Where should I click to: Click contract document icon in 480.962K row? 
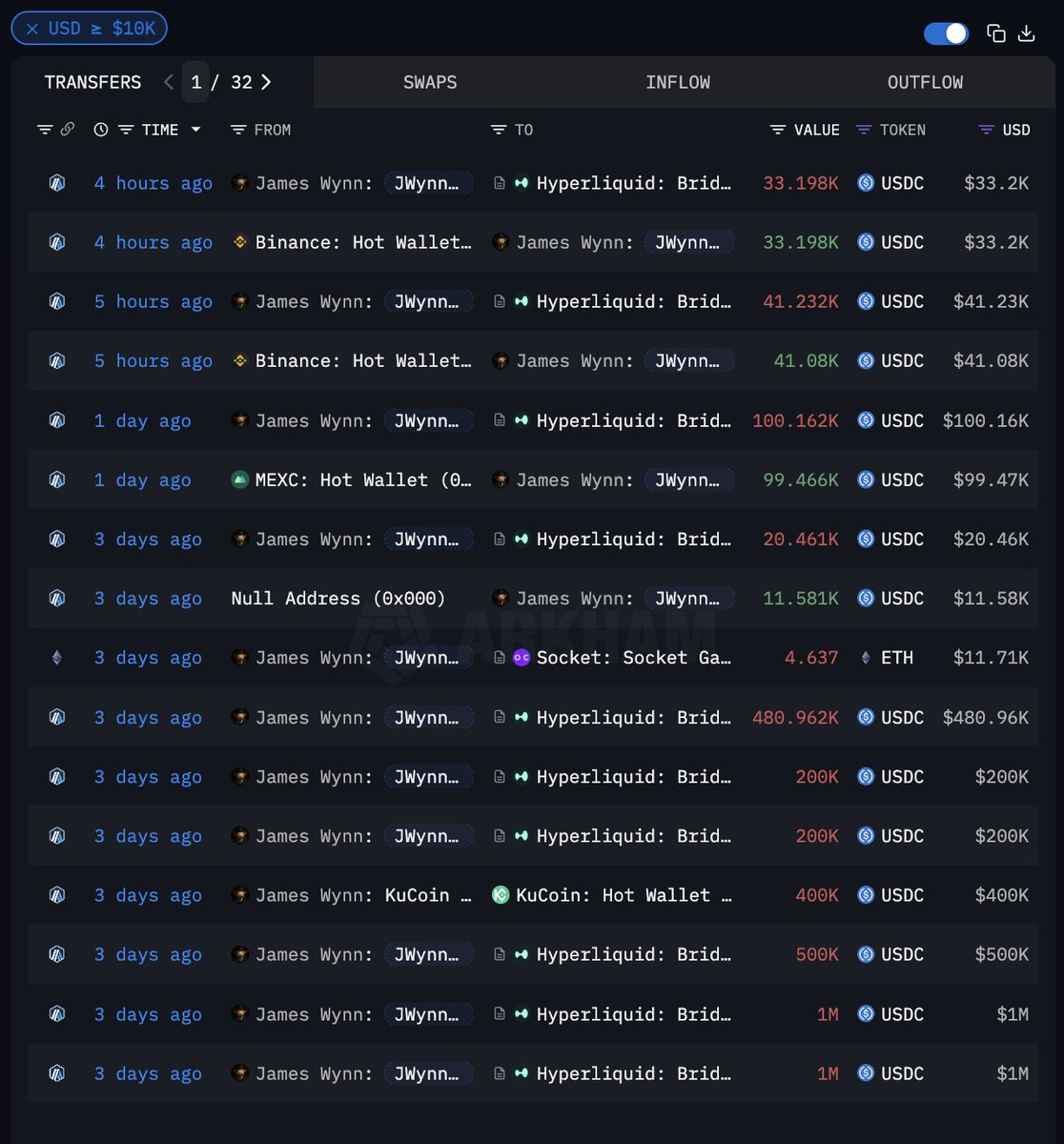point(500,718)
